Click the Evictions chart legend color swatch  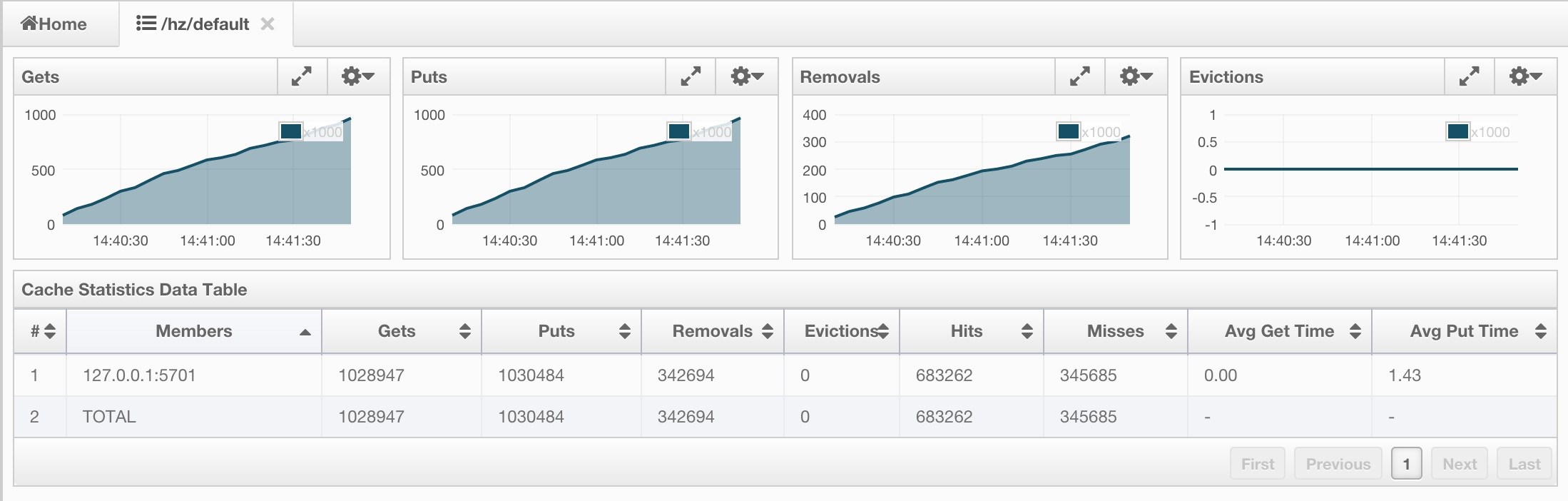[1458, 131]
